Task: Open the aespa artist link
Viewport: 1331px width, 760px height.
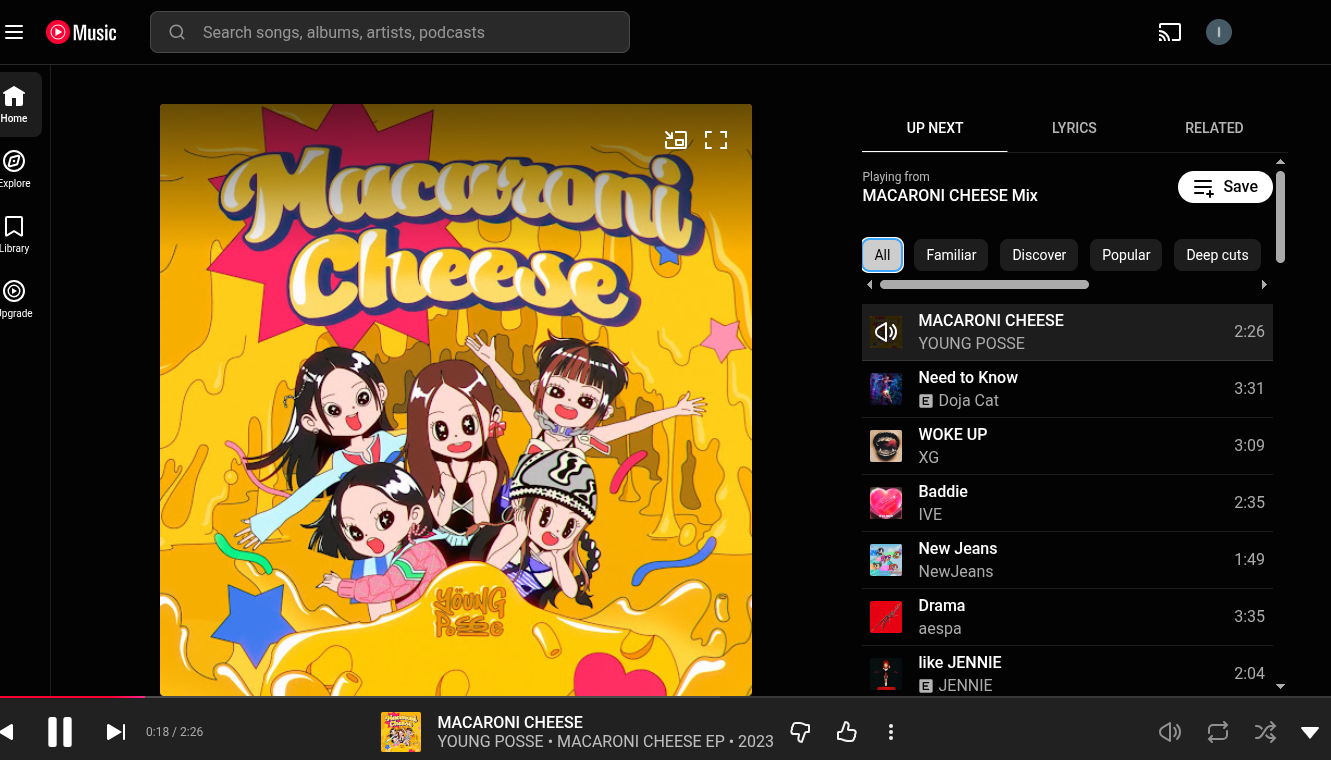Action: (x=940, y=628)
